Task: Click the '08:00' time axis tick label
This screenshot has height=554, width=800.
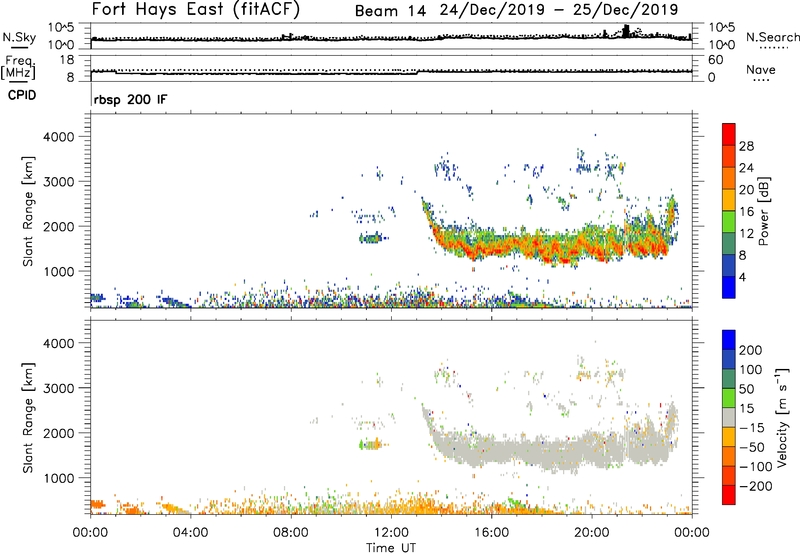Action: pyautogui.click(x=291, y=533)
